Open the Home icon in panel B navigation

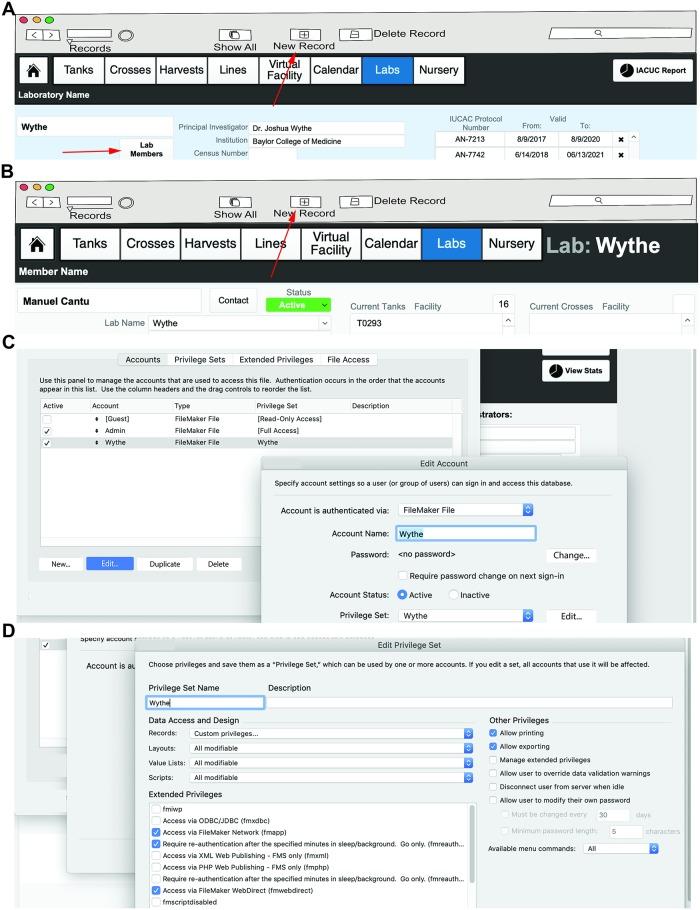pos(37,244)
